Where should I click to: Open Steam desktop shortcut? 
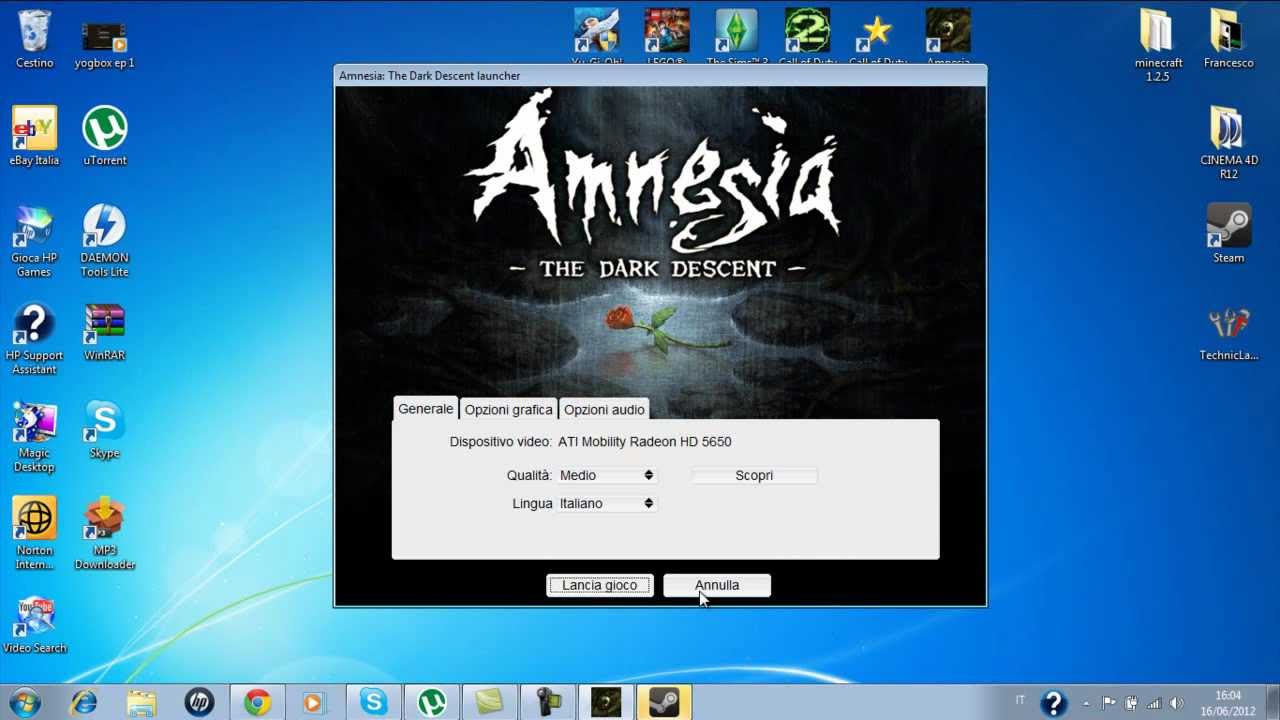(x=1228, y=235)
